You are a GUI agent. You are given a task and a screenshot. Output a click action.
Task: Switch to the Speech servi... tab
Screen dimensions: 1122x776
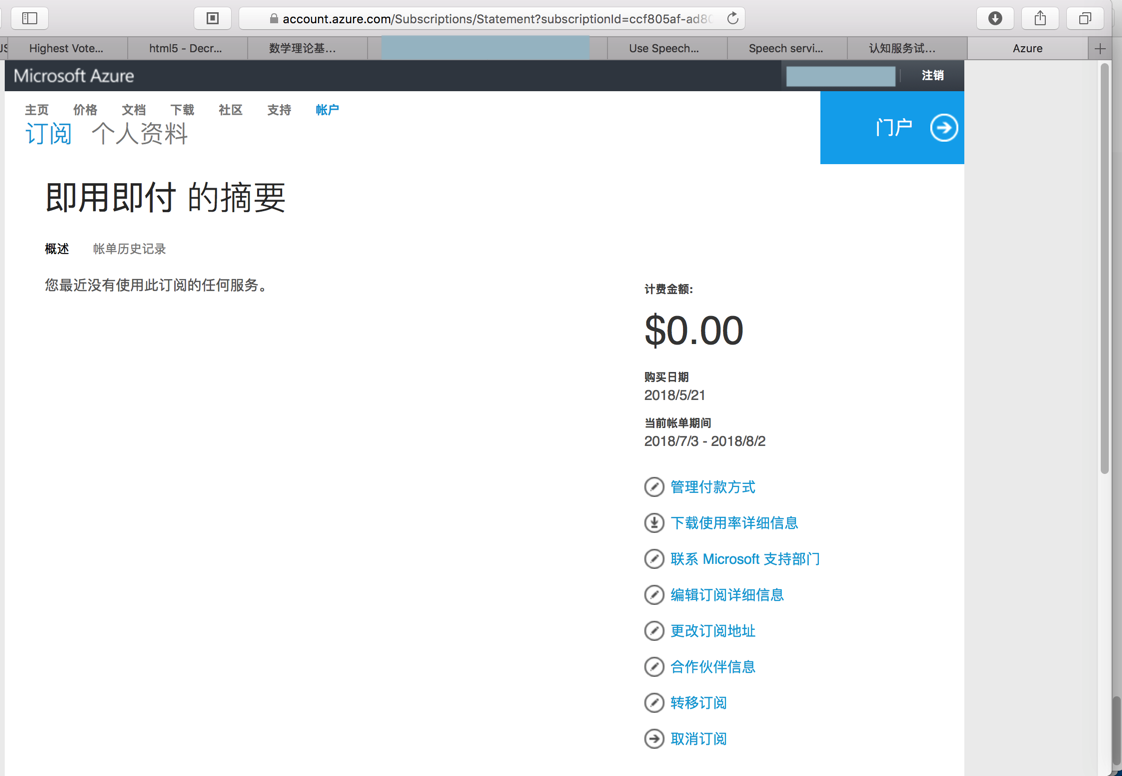point(786,48)
